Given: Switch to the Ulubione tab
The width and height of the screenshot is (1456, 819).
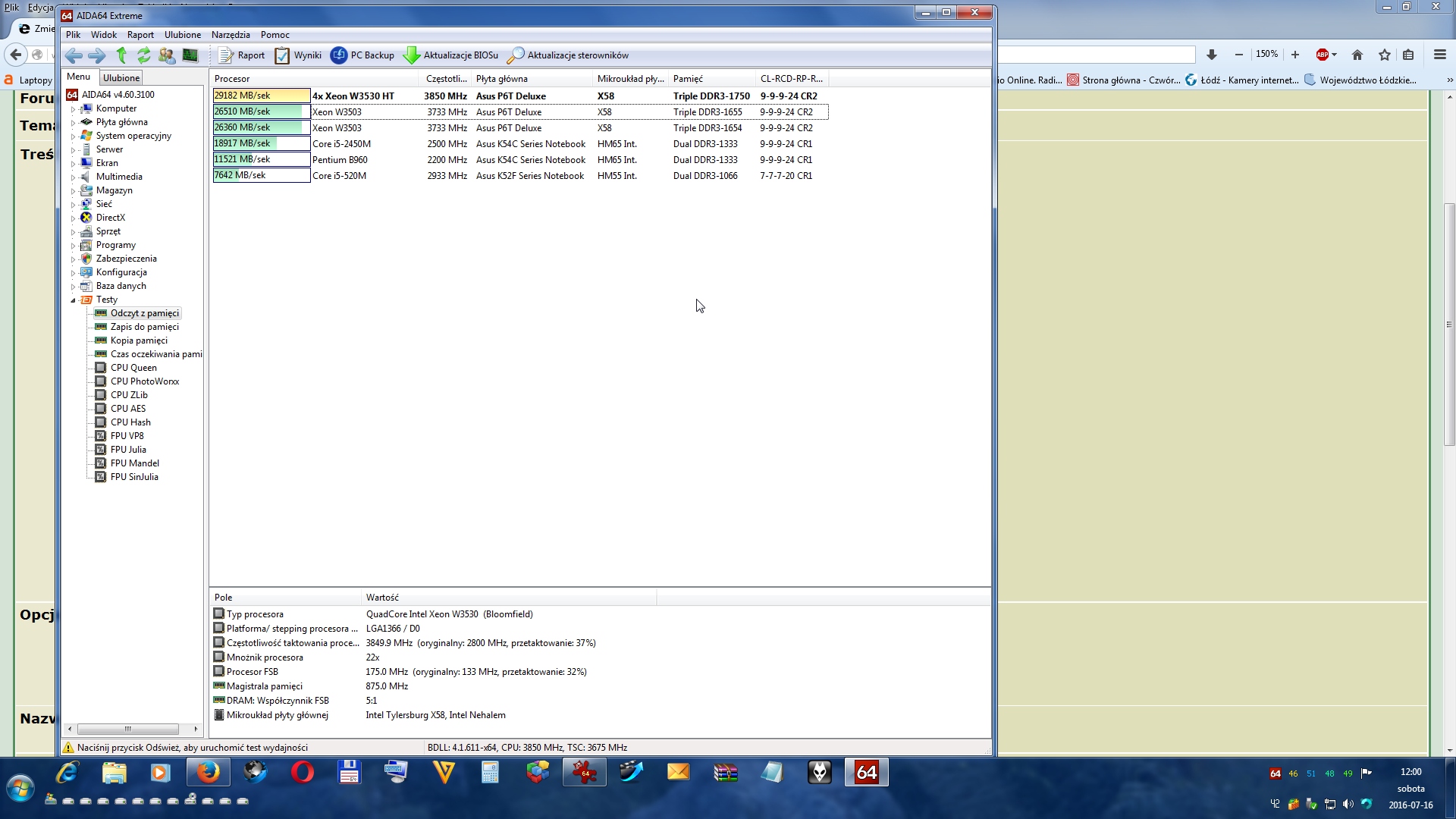Looking at the screenshot, I should click(121, 77).
